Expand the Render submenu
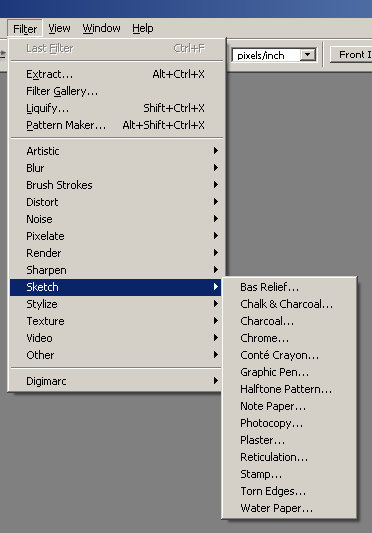The width and height of the screenshot is (372, 533). (116, 253)
